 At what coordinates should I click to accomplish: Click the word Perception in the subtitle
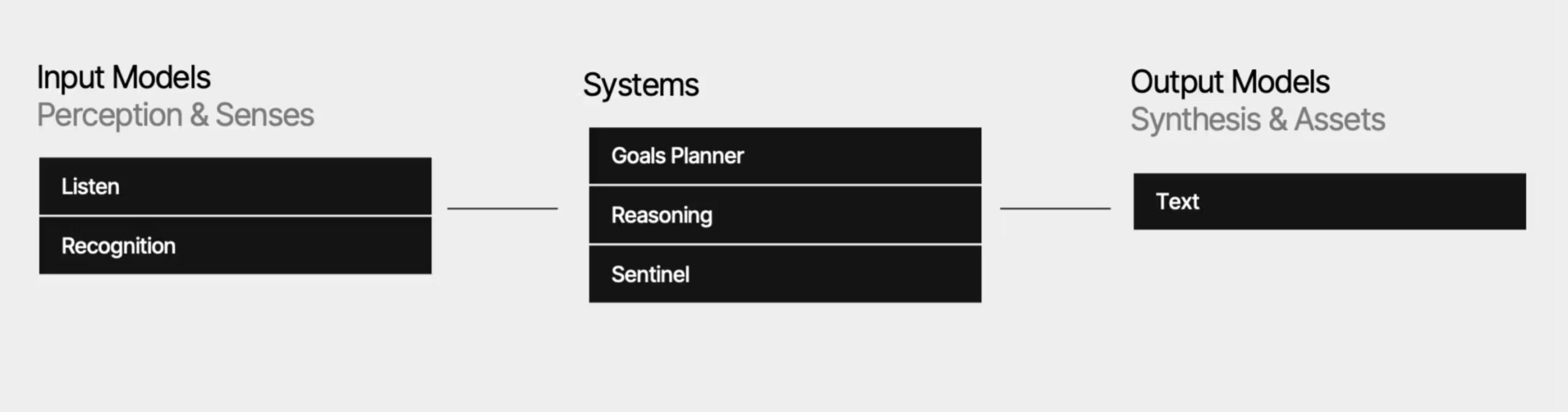(110, 116)
